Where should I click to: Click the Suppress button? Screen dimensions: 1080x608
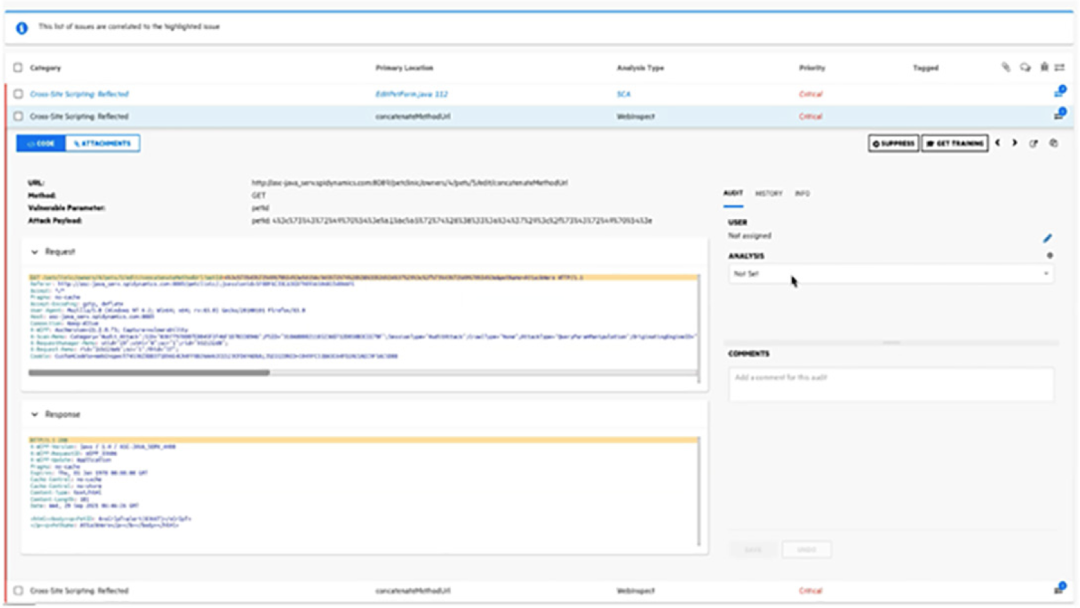[893, 143]
